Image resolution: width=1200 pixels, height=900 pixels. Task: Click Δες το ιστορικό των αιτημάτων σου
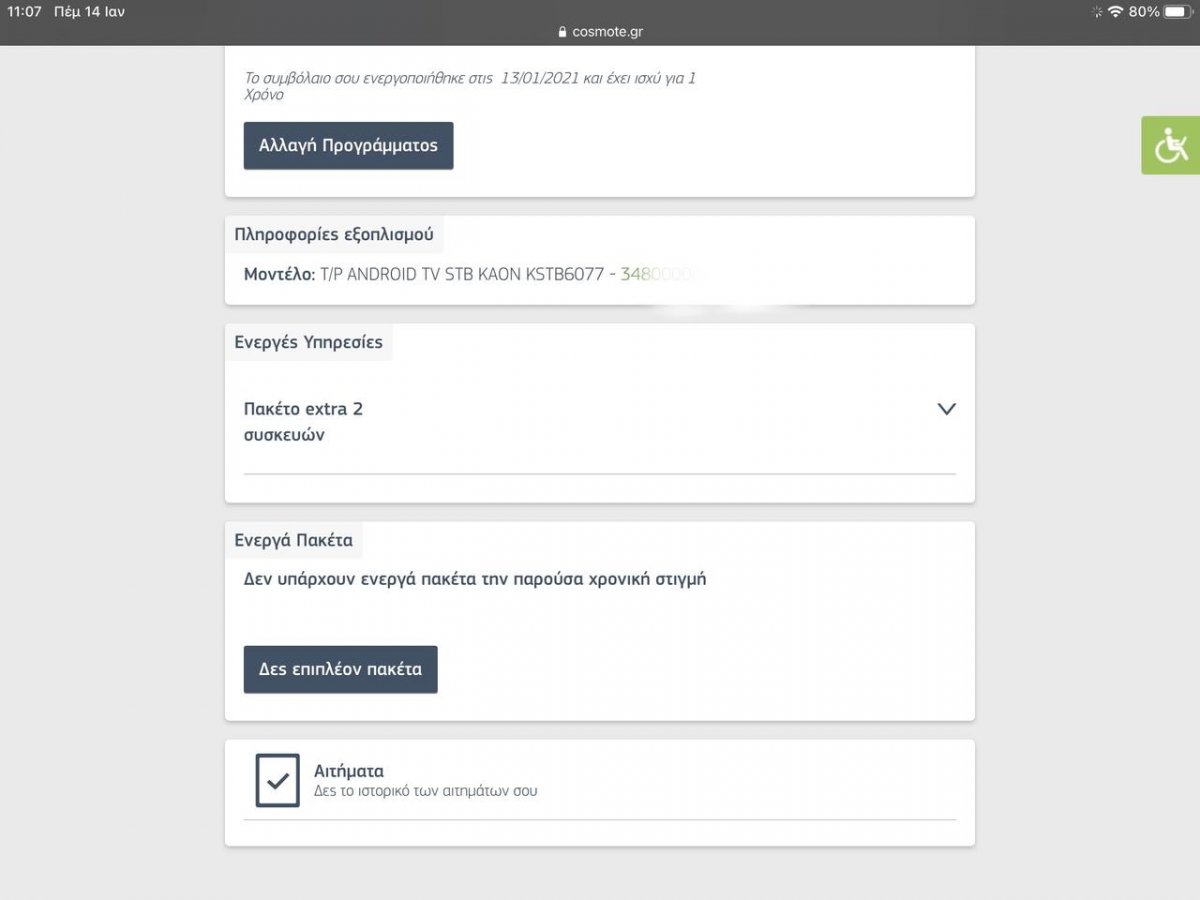(426, 791)
